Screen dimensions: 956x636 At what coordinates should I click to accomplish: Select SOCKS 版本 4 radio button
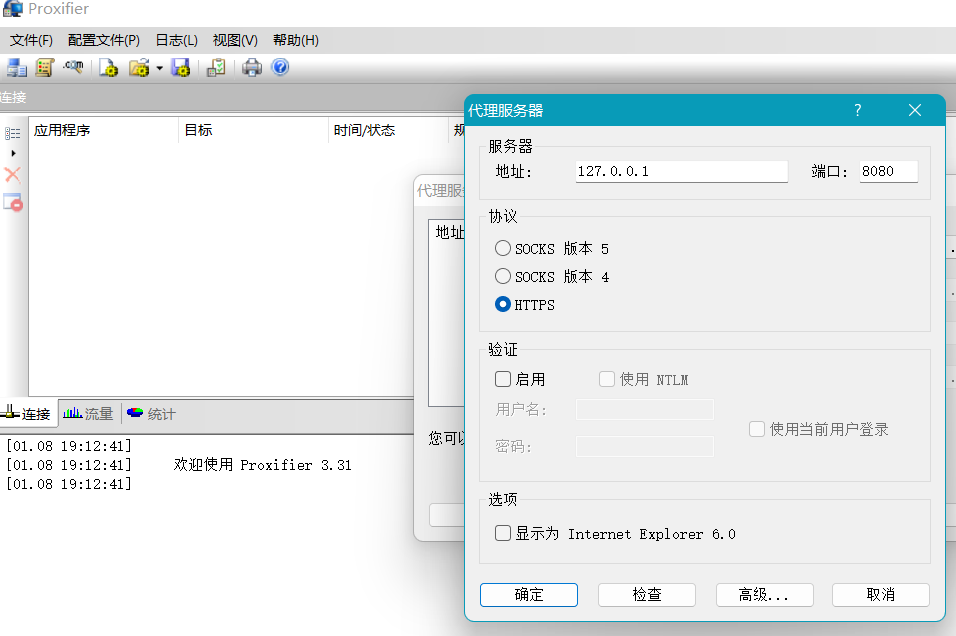(x=503, y=276)
